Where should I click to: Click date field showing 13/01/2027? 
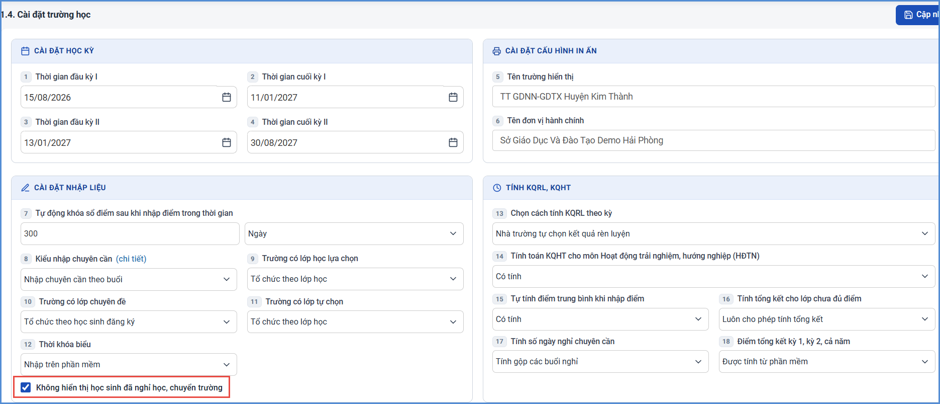coord(128,142)
